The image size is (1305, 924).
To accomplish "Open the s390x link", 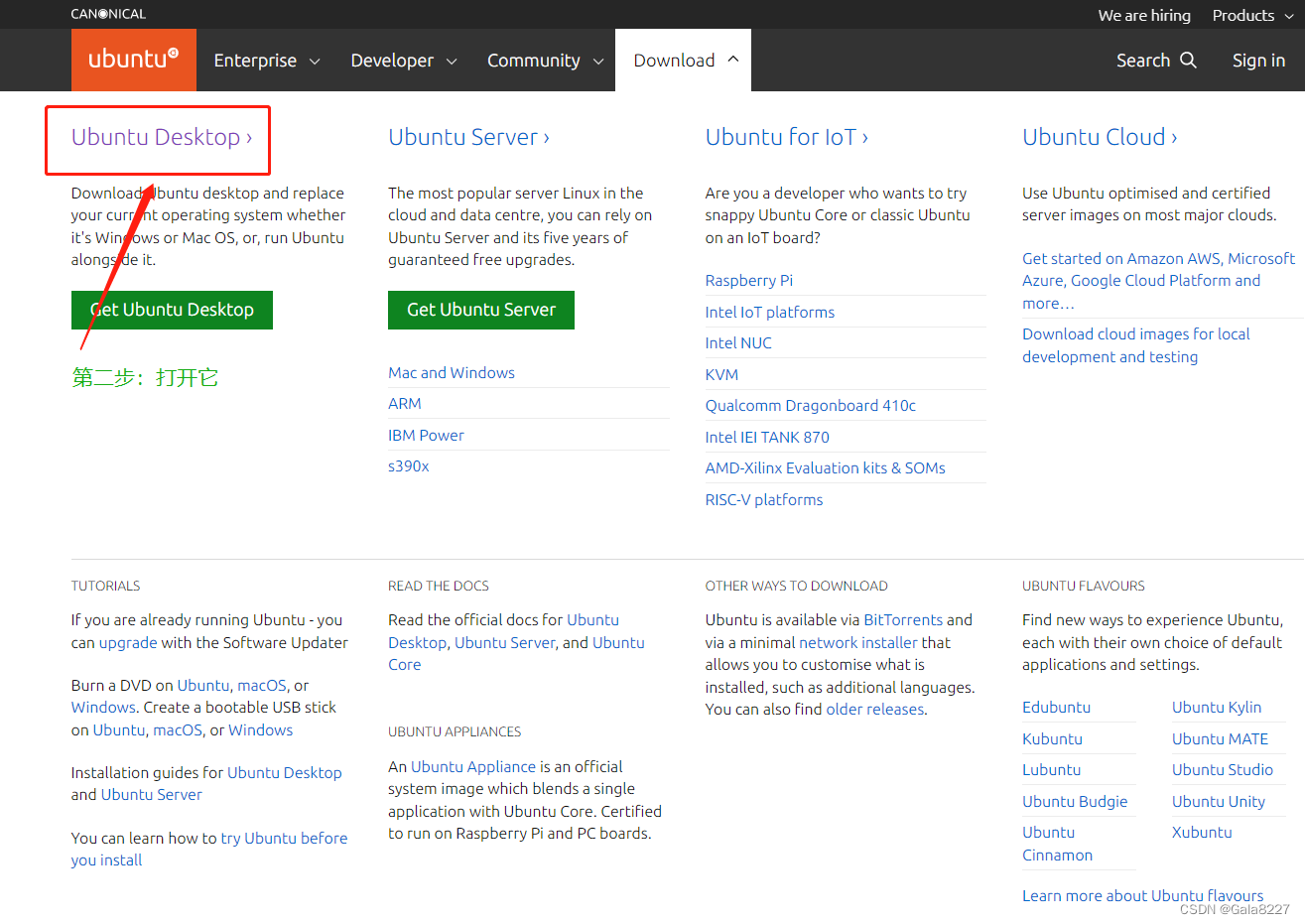I will pos(409,465).
